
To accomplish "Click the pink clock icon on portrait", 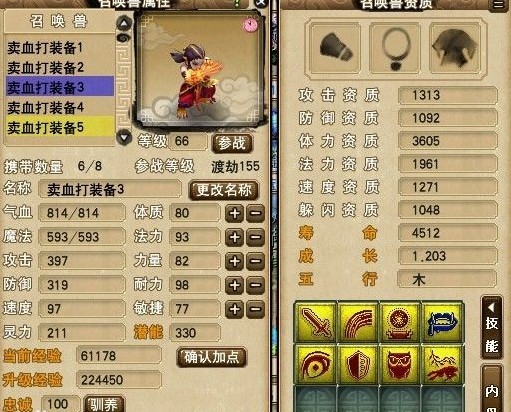I will [x=251, y=25].
